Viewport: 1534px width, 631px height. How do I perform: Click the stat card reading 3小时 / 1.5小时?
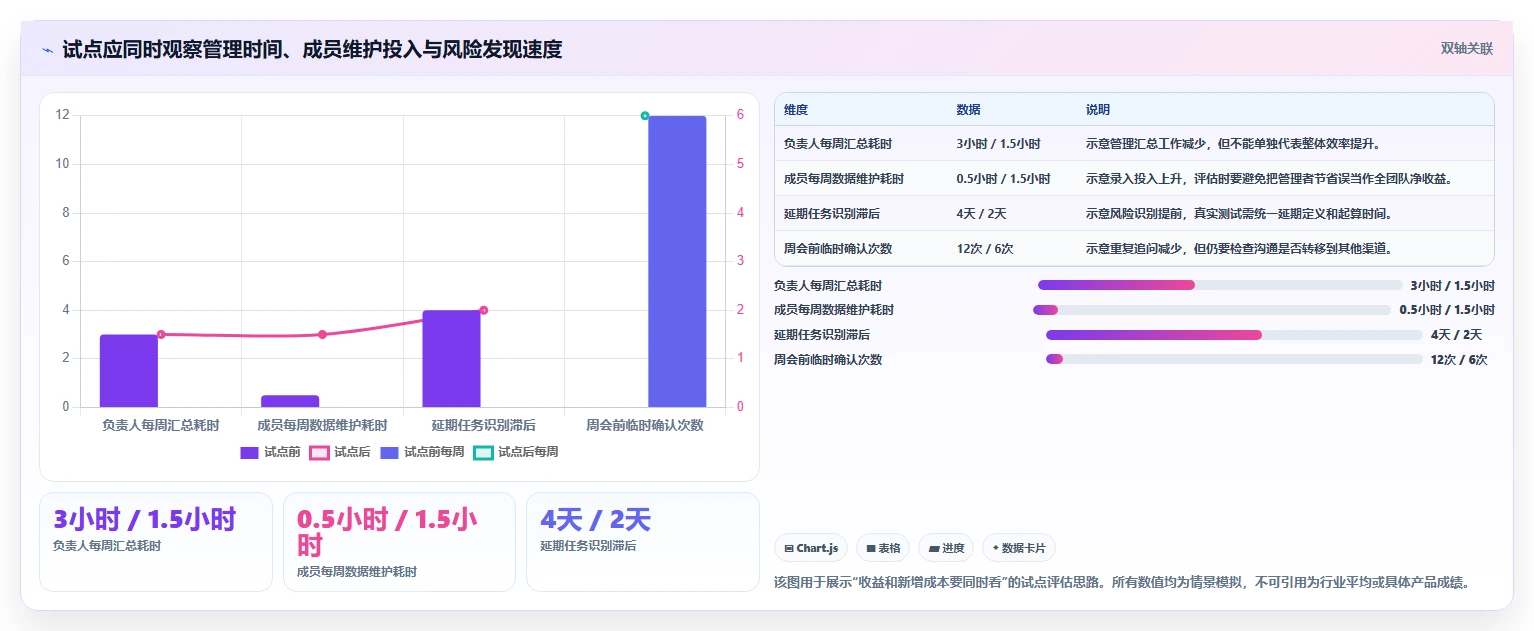(156, 542)
